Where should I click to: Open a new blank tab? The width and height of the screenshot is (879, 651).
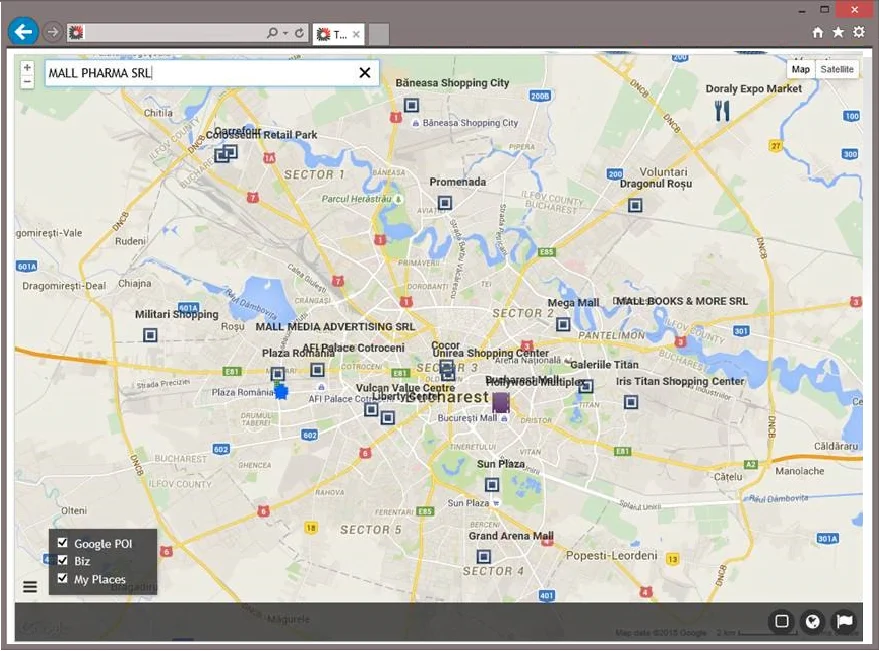click(379, 35)
